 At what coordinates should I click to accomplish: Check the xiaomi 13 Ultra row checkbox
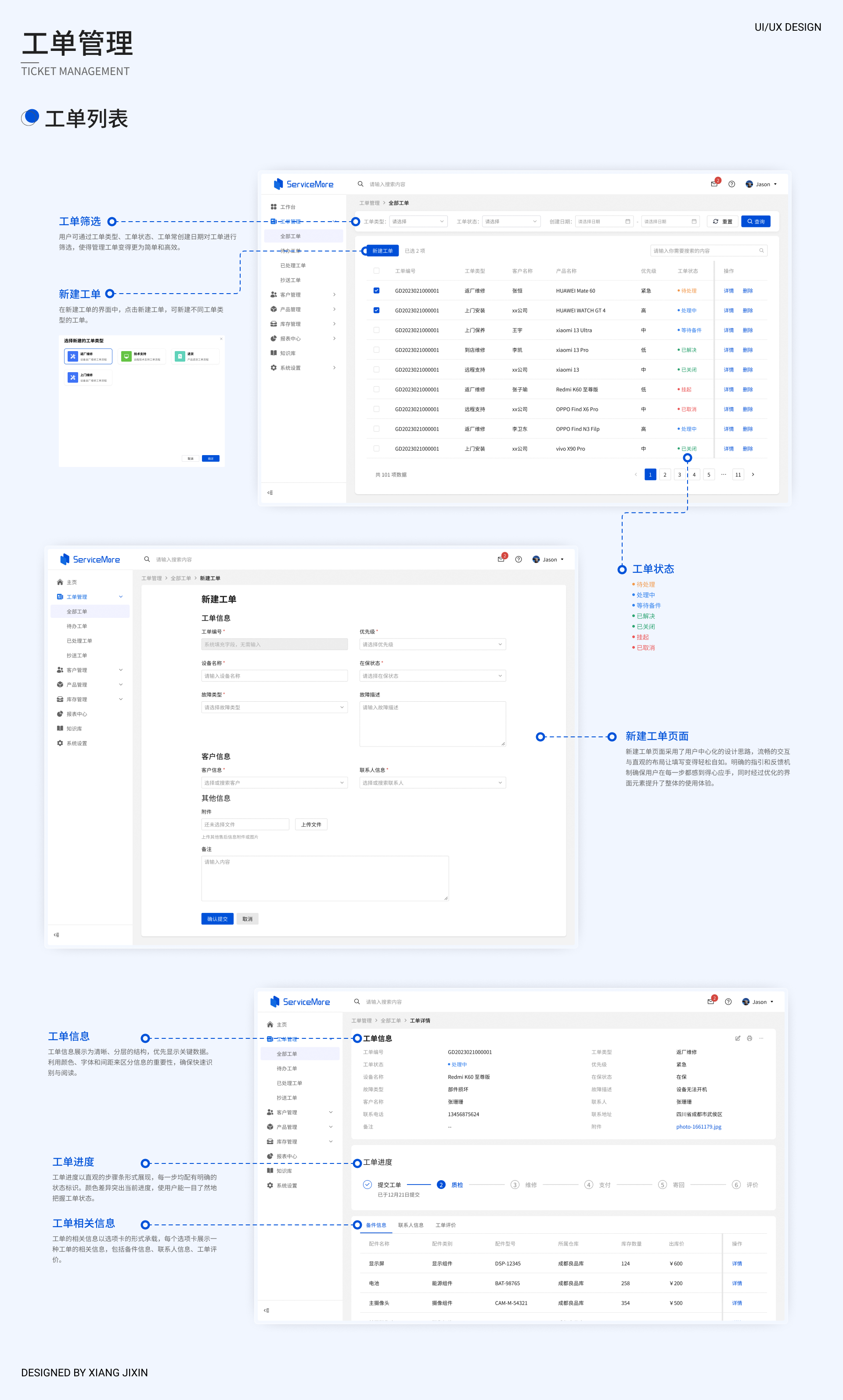376,330
